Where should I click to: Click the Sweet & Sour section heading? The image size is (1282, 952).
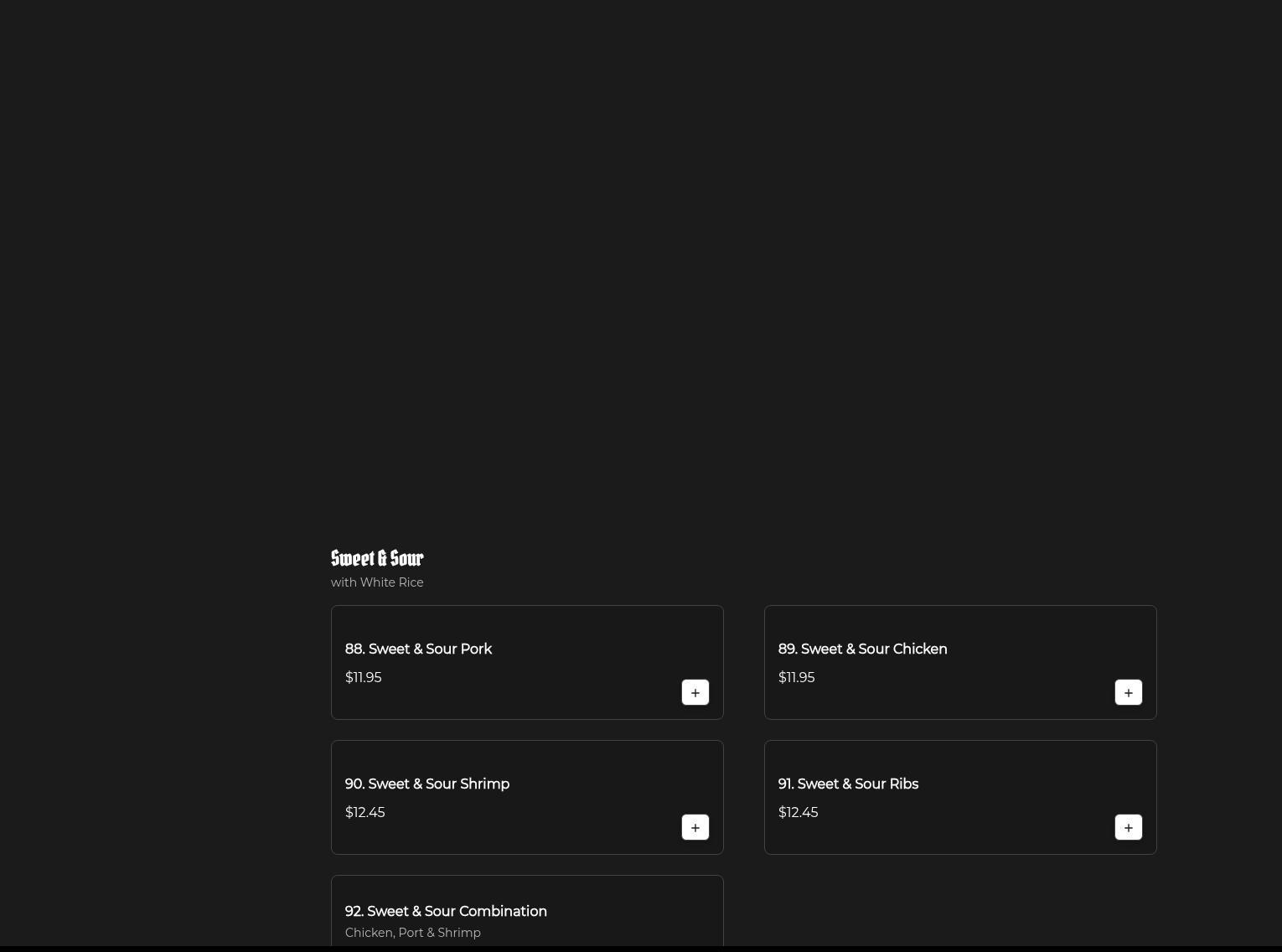377,558
